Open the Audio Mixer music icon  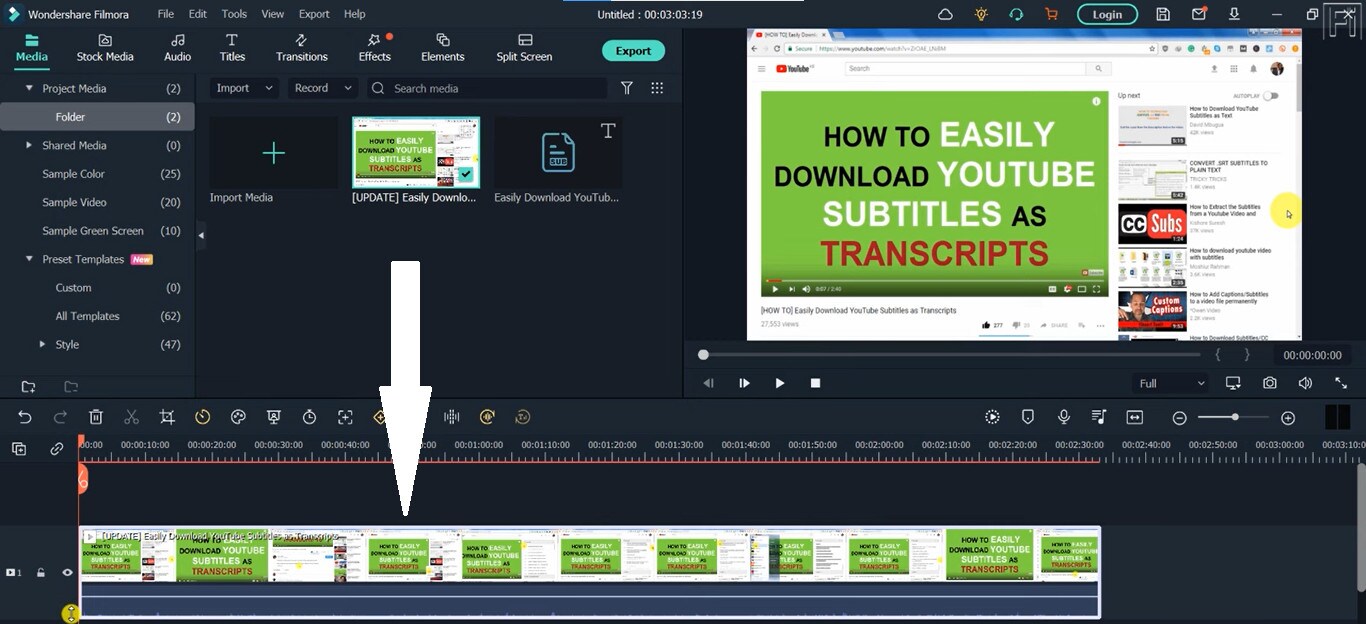click(x=1099, y=417)
